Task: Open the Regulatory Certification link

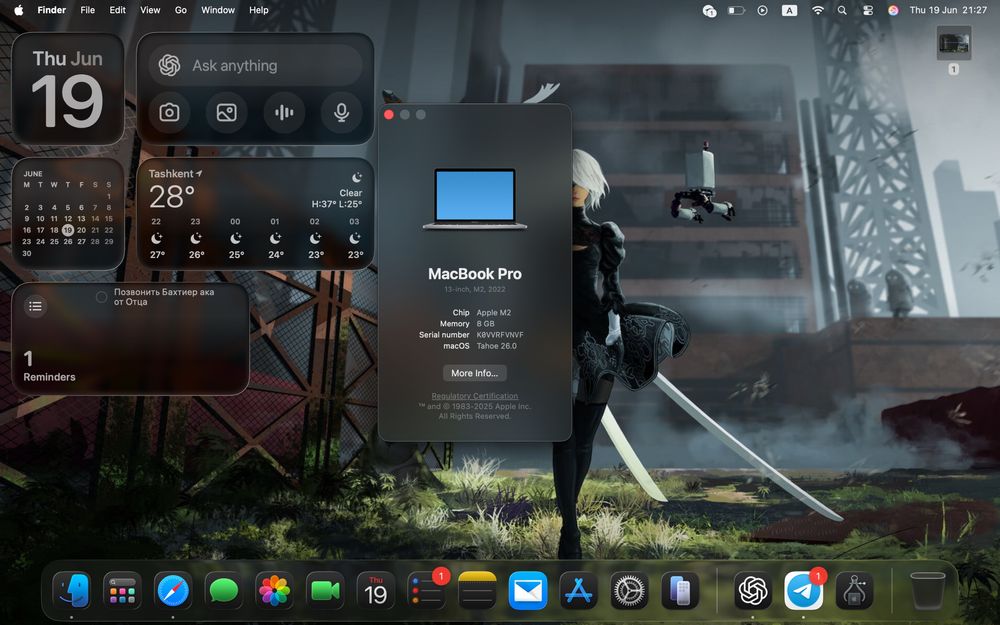Action: (x=474, y=396)
